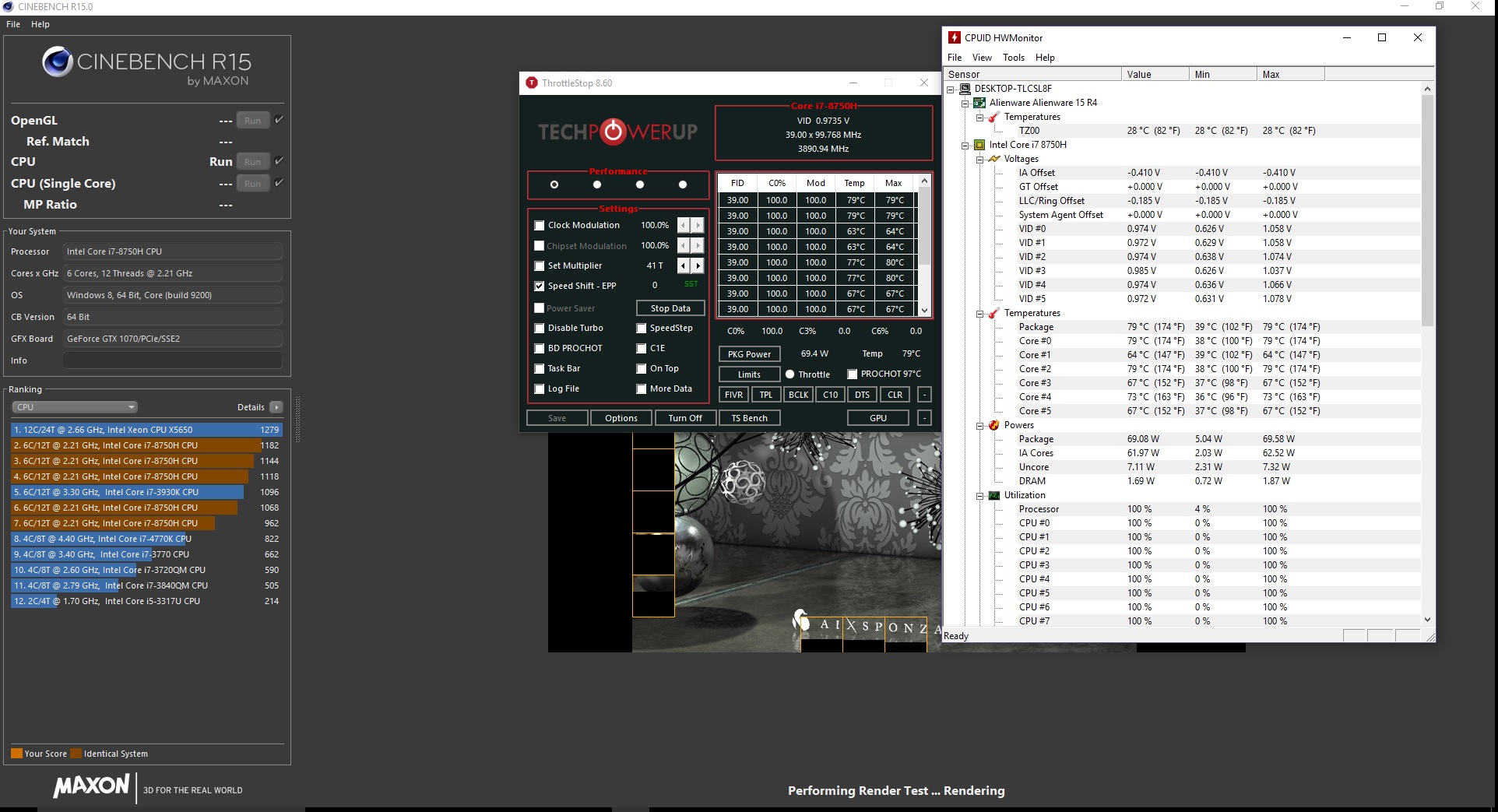Viewport: 1498px width, 812px height.
Task: Collapse the Utilization section
Action: tap(980, 495)
